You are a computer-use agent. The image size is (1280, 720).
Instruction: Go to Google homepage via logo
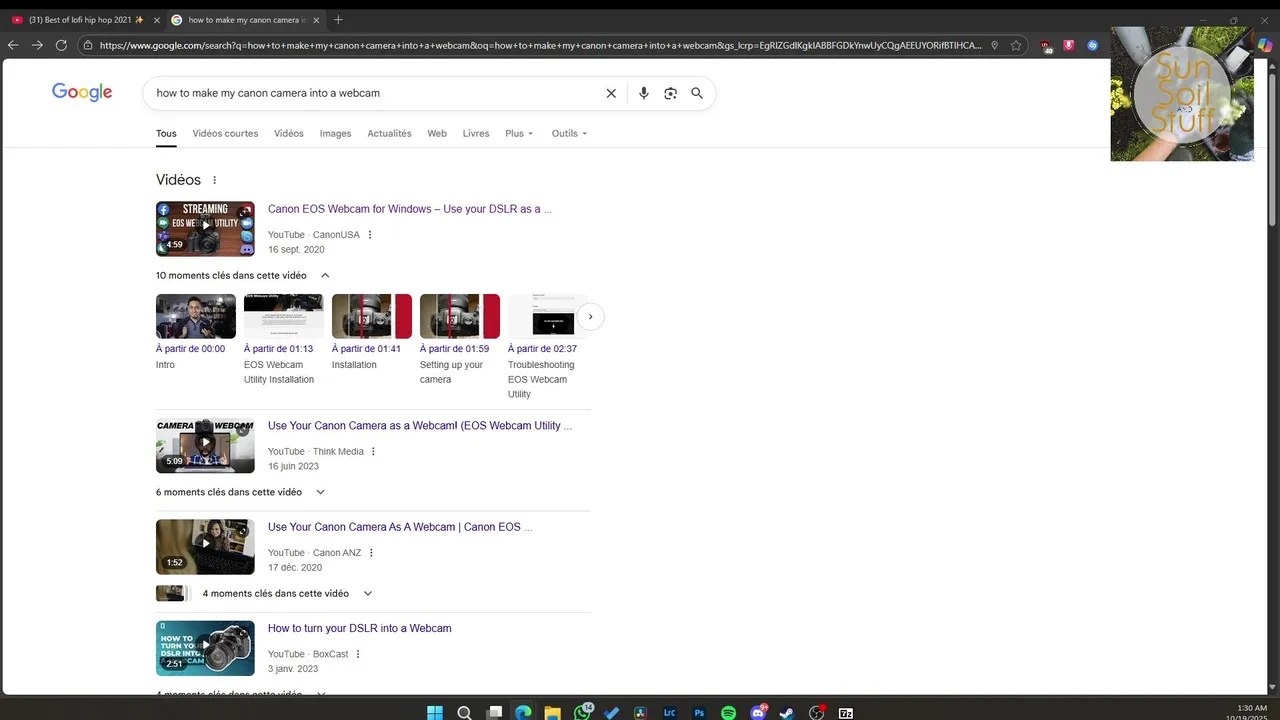82,93
